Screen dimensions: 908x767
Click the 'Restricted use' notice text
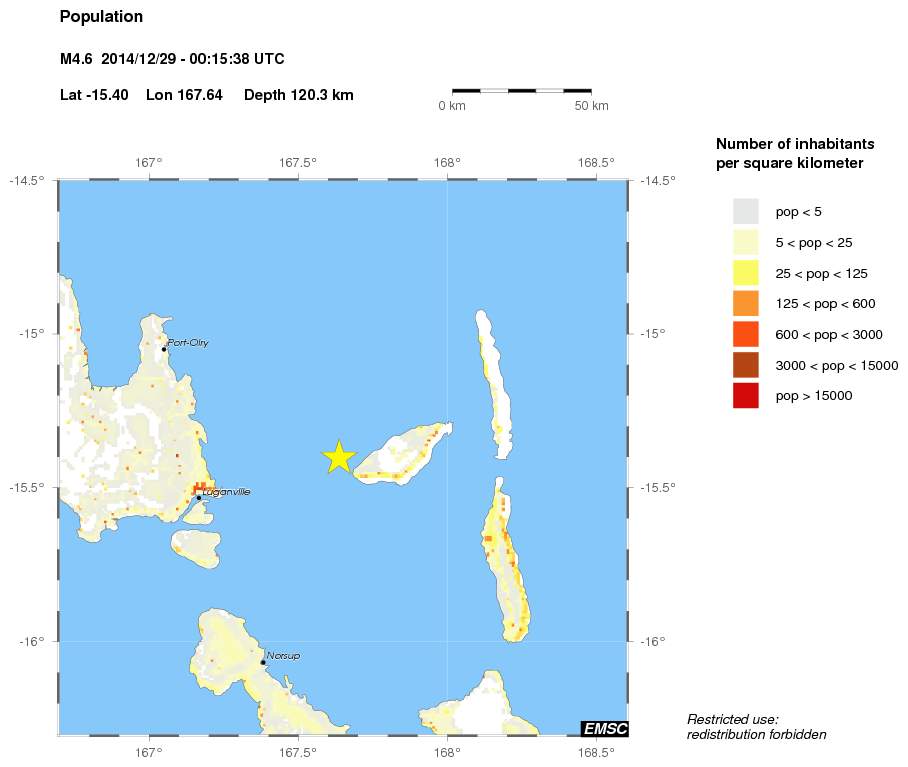(x=756, y=727)
